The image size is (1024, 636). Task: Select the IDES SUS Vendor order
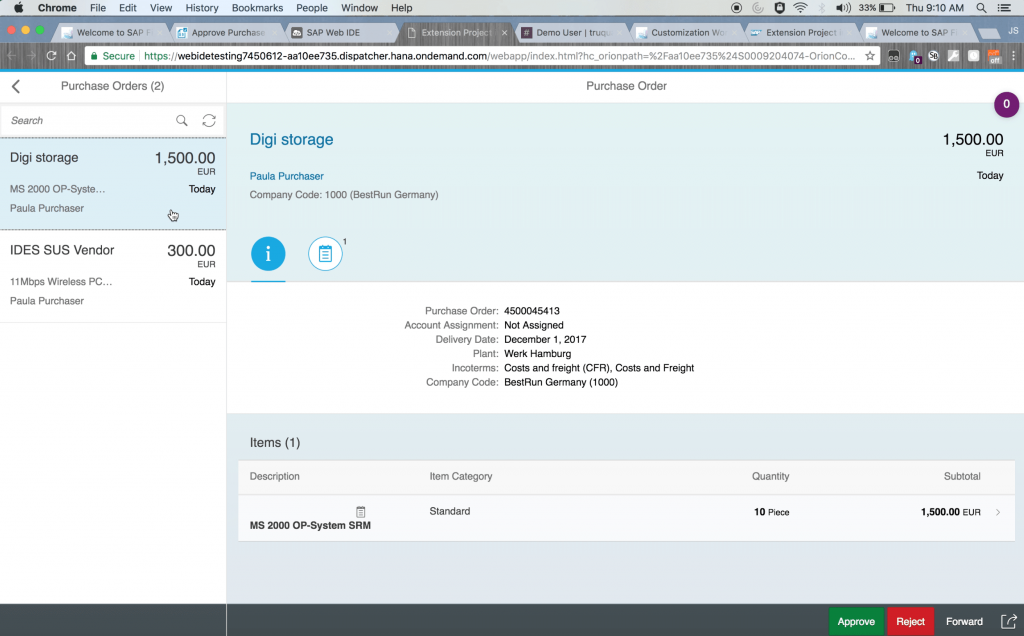113,276
